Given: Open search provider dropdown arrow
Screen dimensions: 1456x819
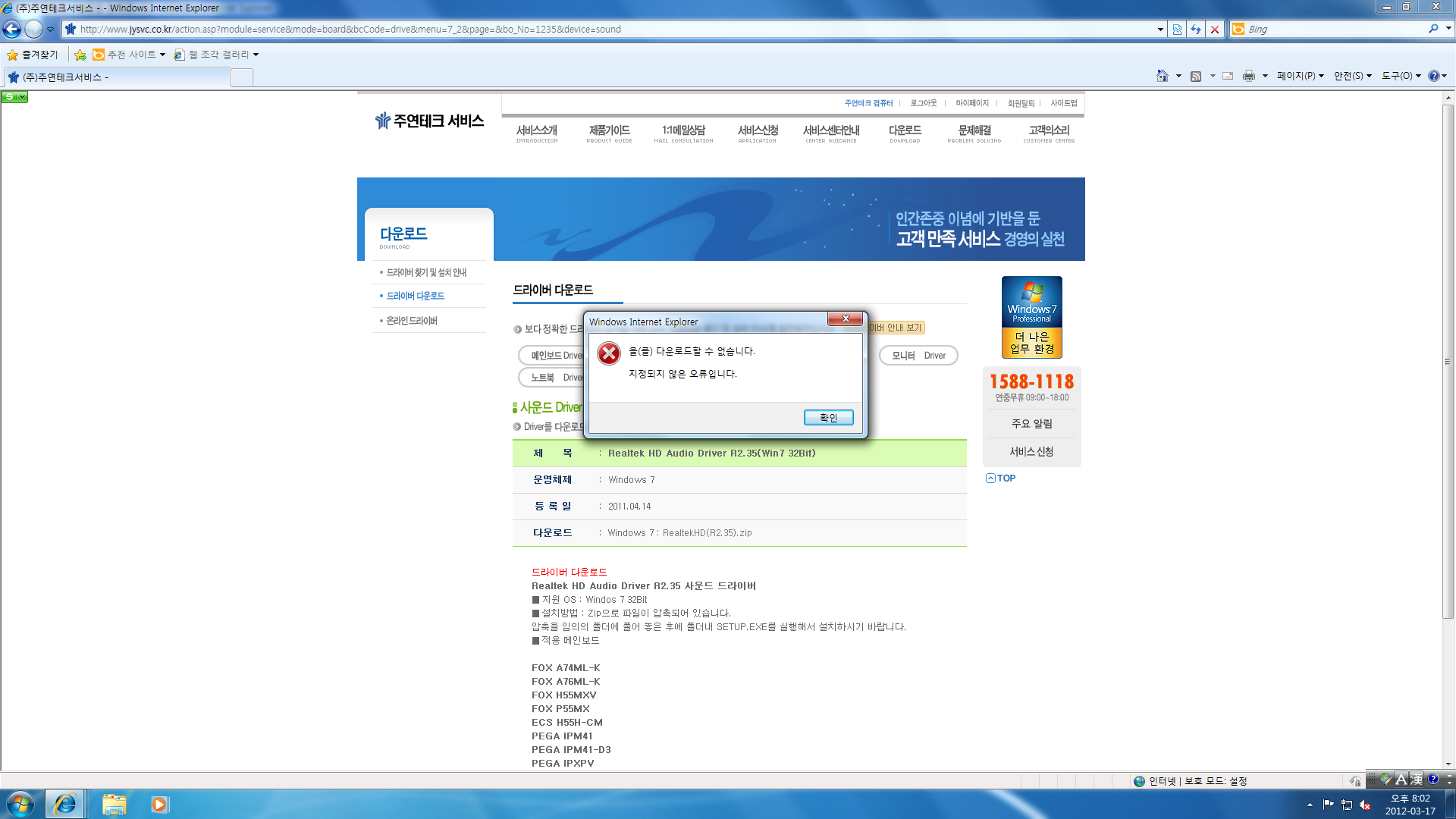Looking at the screenshot, I should (1448, 29).
